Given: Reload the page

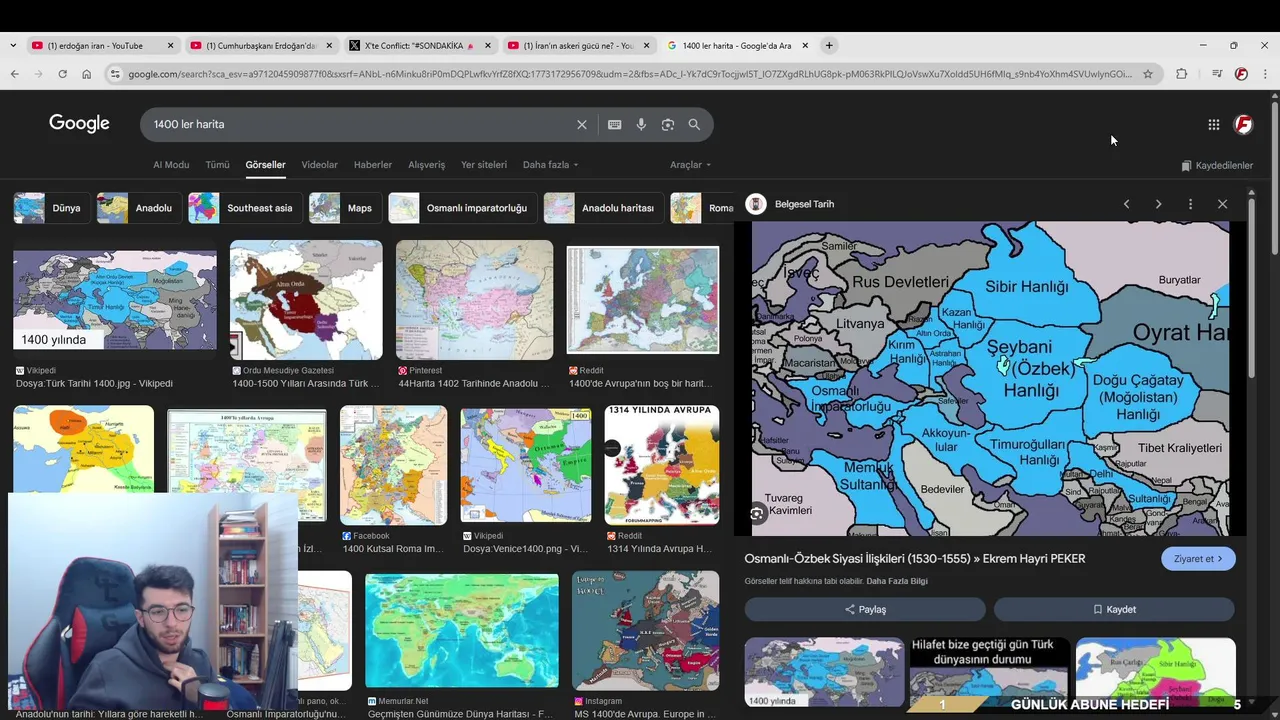Looking at the screenshot, I should click(62, 74).
